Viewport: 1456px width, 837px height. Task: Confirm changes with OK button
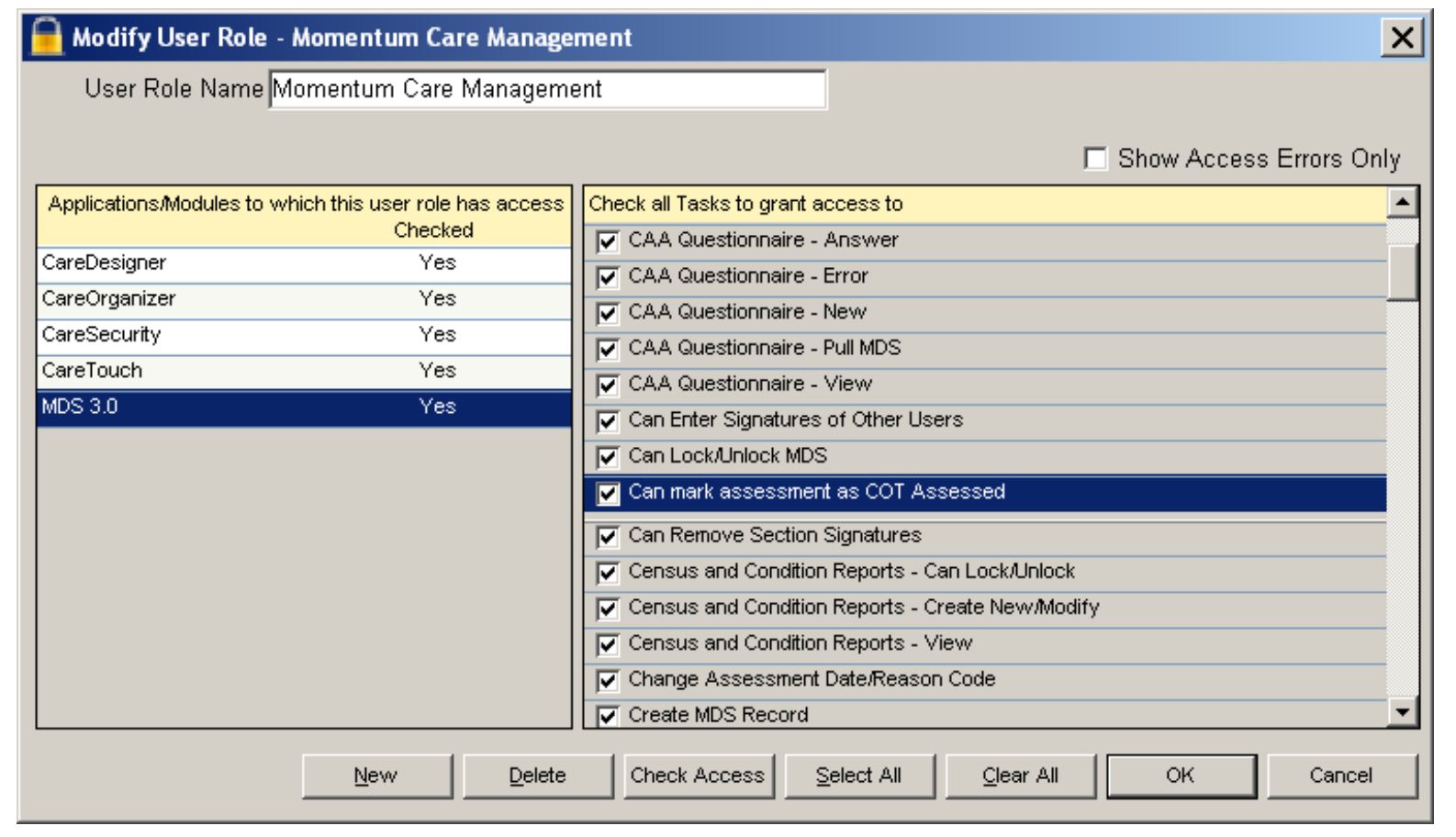coord(1181,776)
